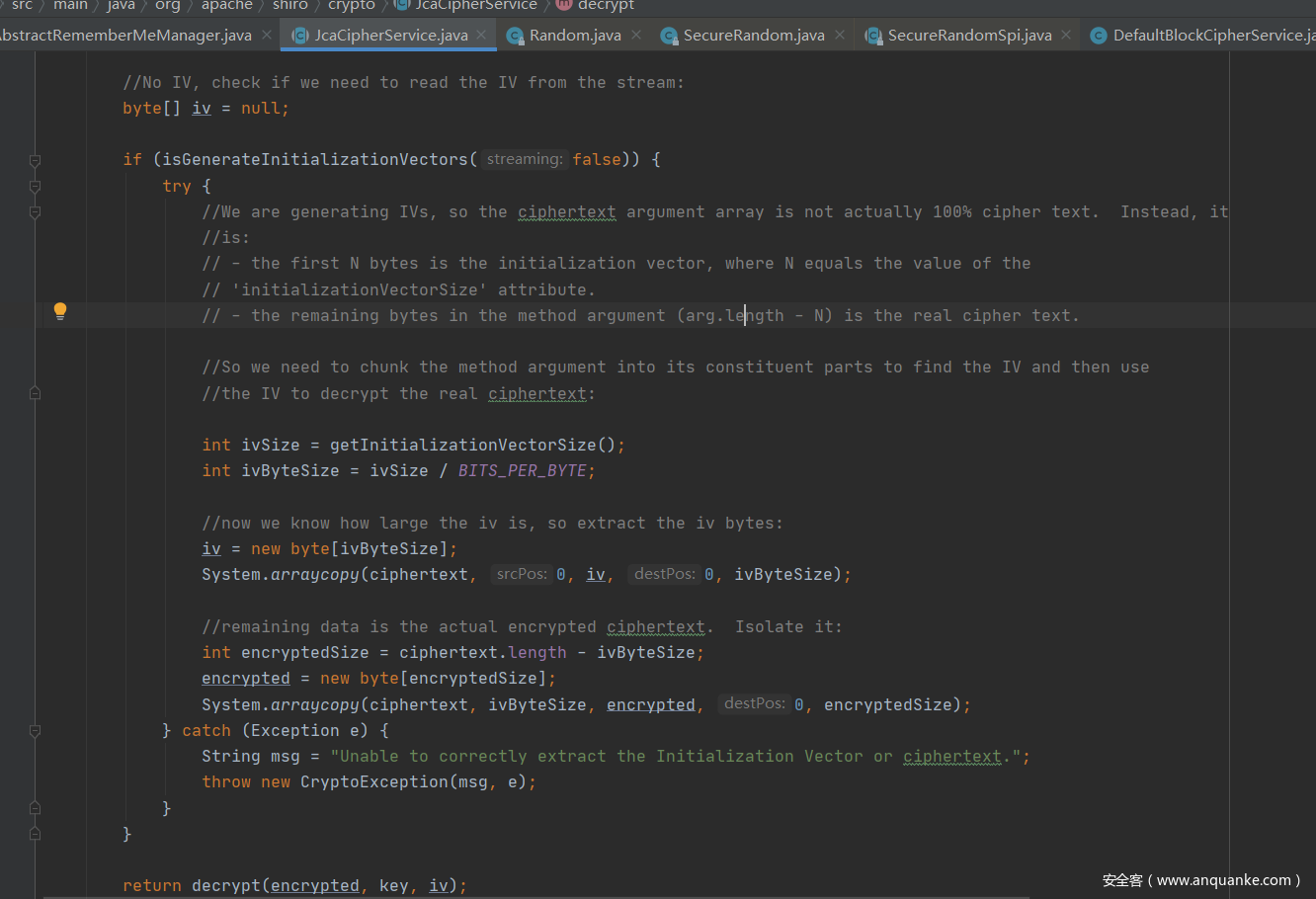Screen dimensions: 1316x899
Task: Switch to the SecureRandom.java tab
Action: [x=753, y=36]
